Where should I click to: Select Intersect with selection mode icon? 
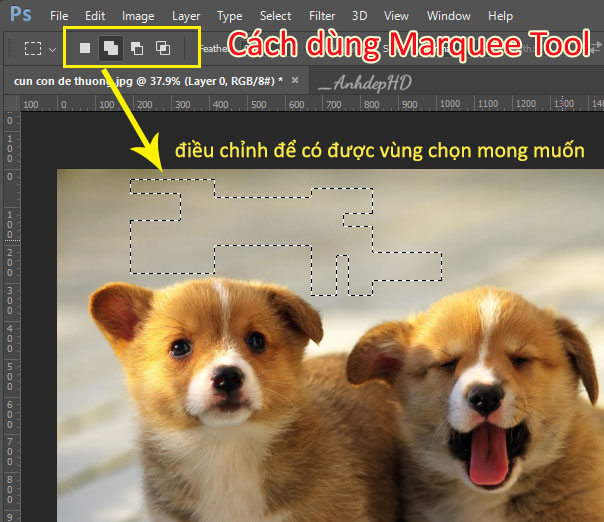163,48
